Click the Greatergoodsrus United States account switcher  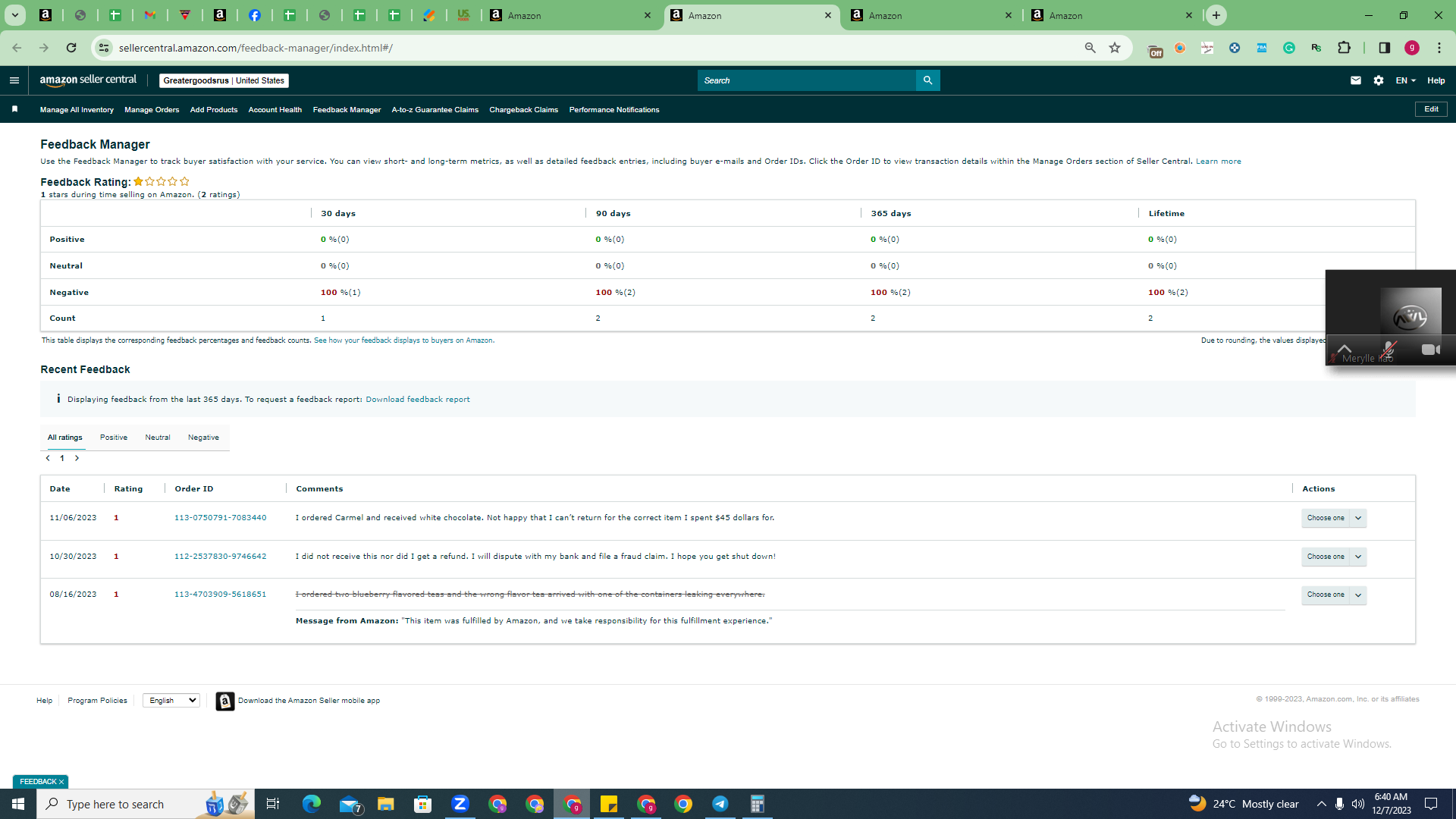(x=224, y=80)
